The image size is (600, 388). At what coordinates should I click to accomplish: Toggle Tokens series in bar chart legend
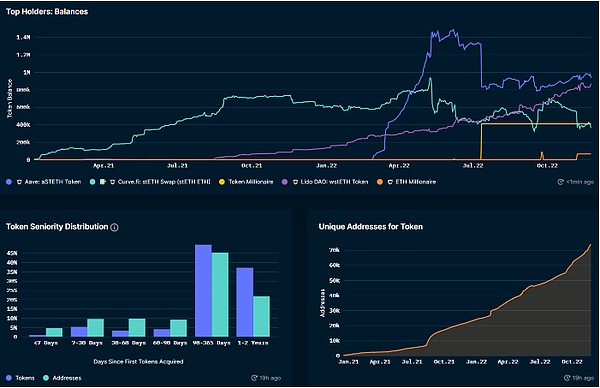tap(21, 378)
